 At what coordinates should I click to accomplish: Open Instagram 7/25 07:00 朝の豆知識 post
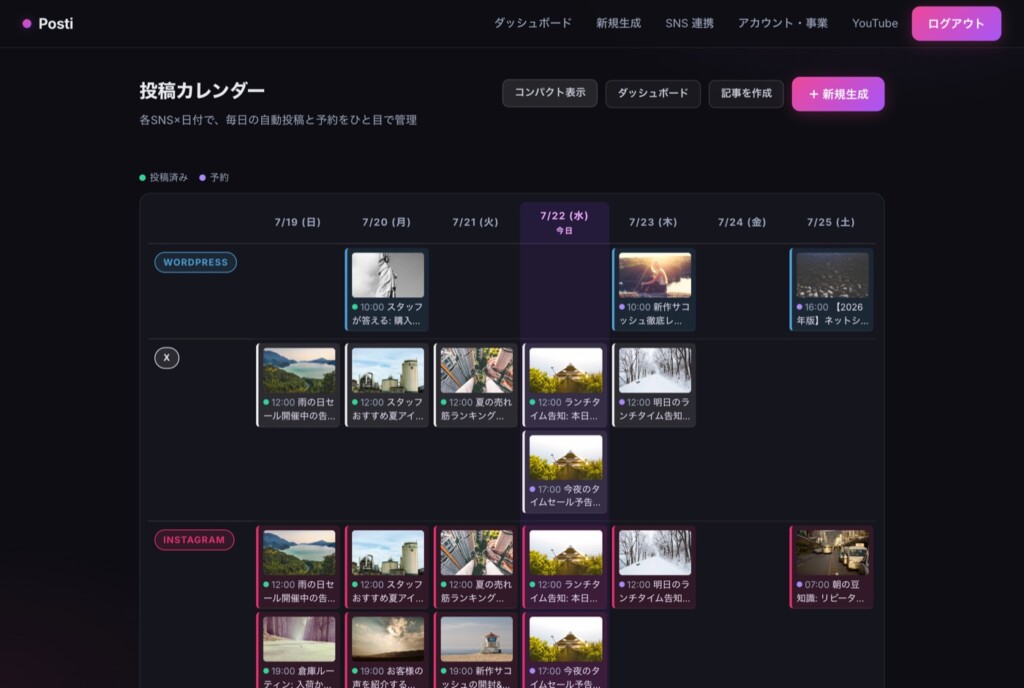pyautogui.click(x=831, y=567)
